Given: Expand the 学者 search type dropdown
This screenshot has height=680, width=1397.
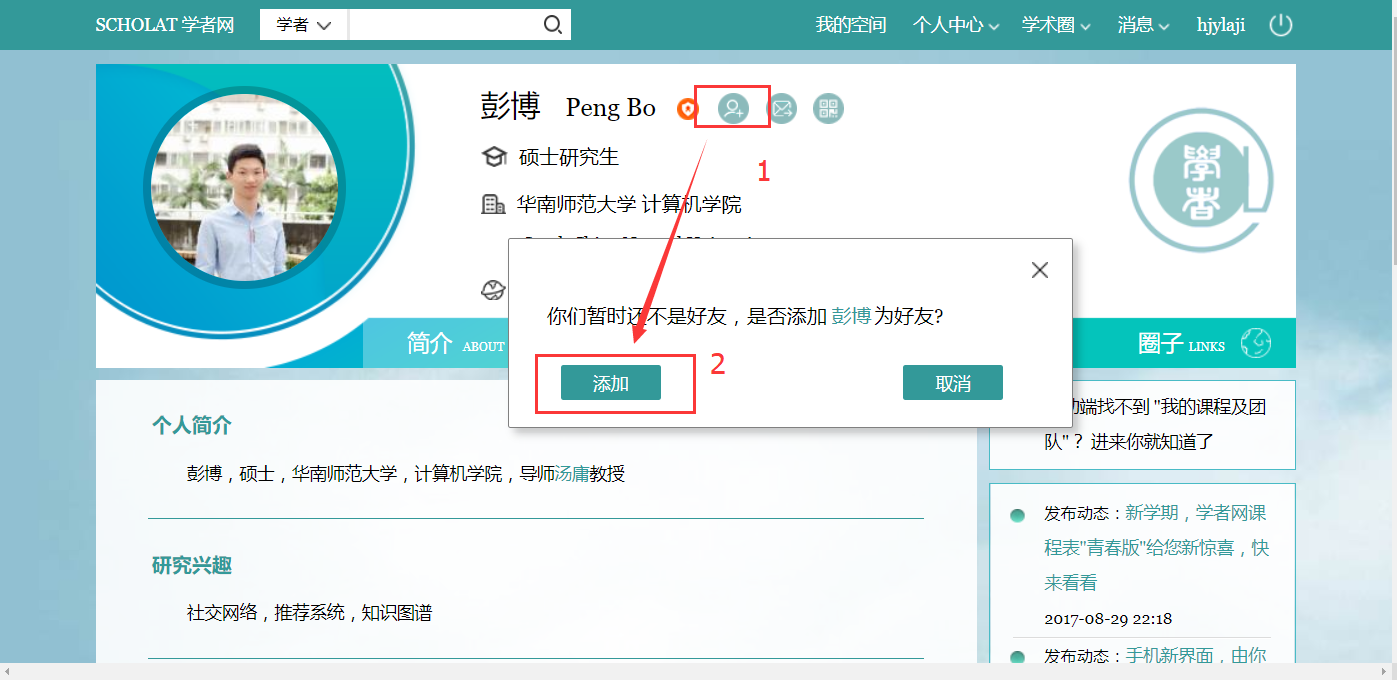Looking at the screenshot, I should point(303,25).
